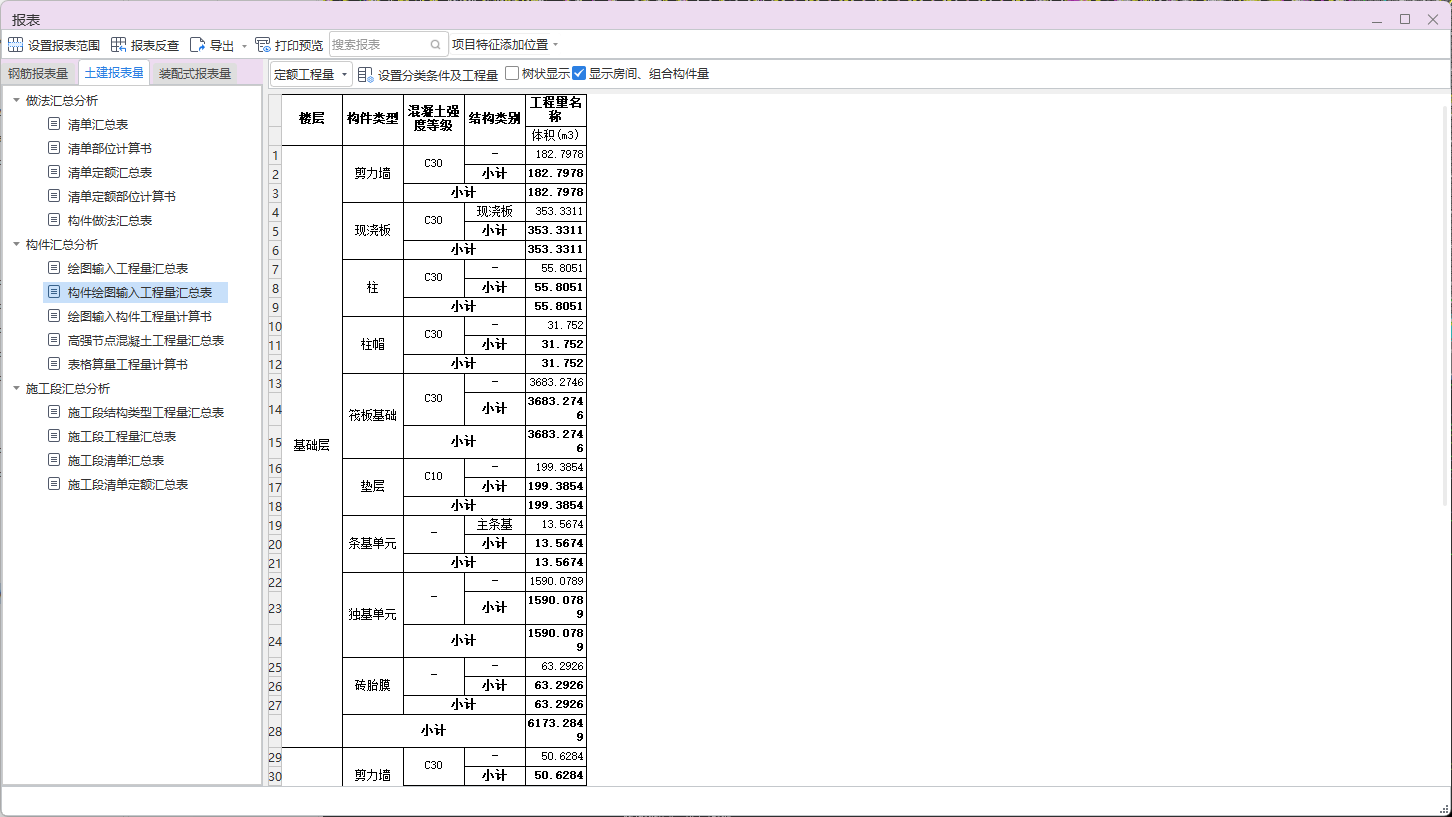Open the 导出 dropdown arrow
This screenshot has width=1452, height=817.
pyautogui.click(x=244, y=46)
